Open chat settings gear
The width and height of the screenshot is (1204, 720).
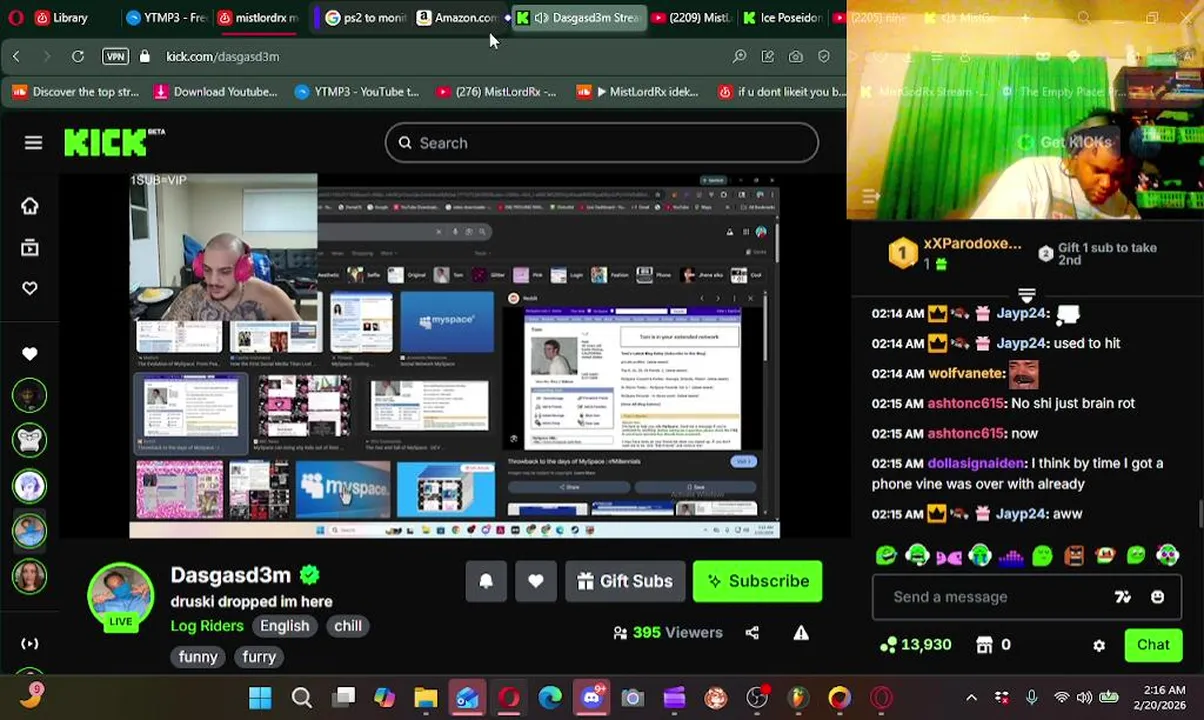(1099, 646)
